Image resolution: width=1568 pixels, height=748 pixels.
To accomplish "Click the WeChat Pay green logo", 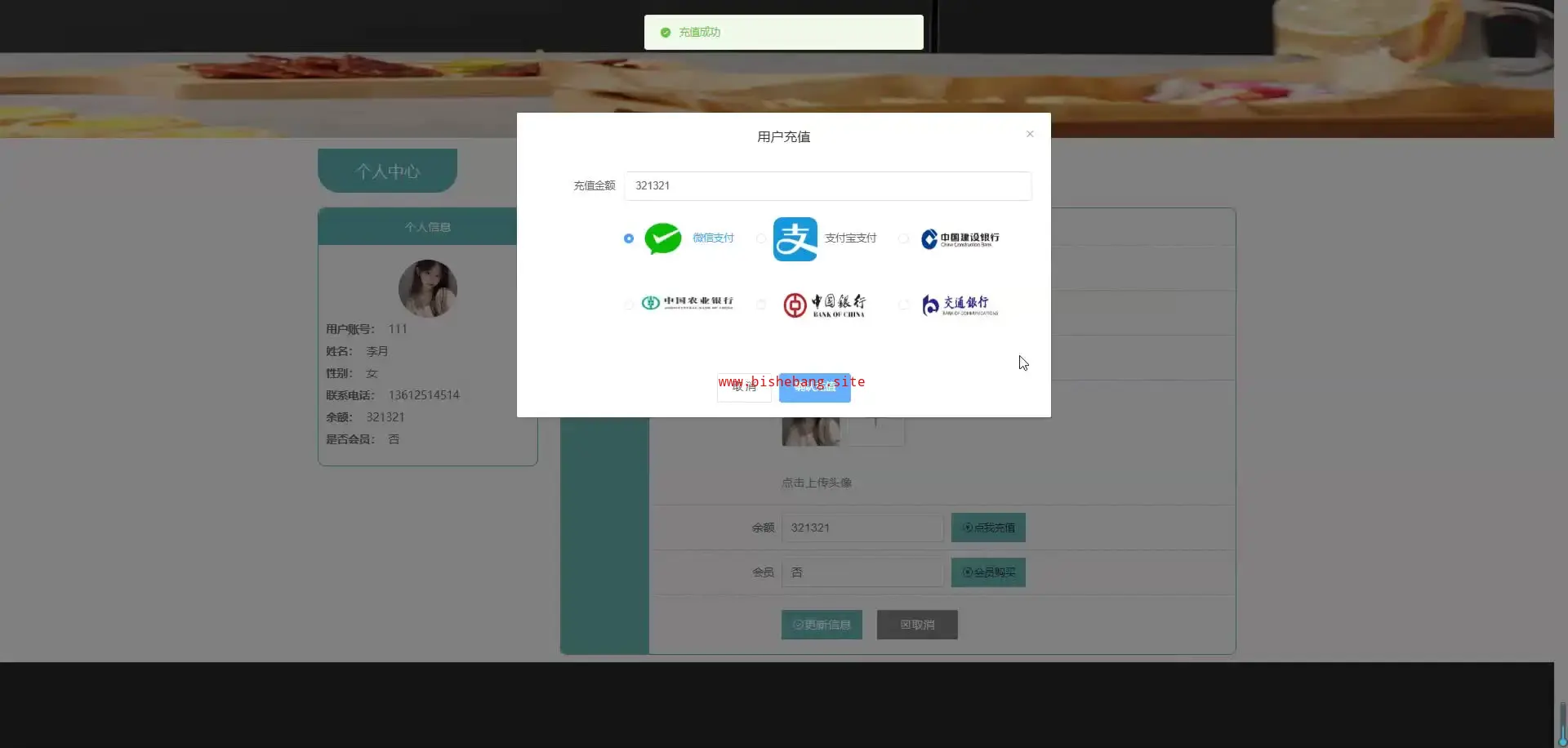I will tap(662, 238).
